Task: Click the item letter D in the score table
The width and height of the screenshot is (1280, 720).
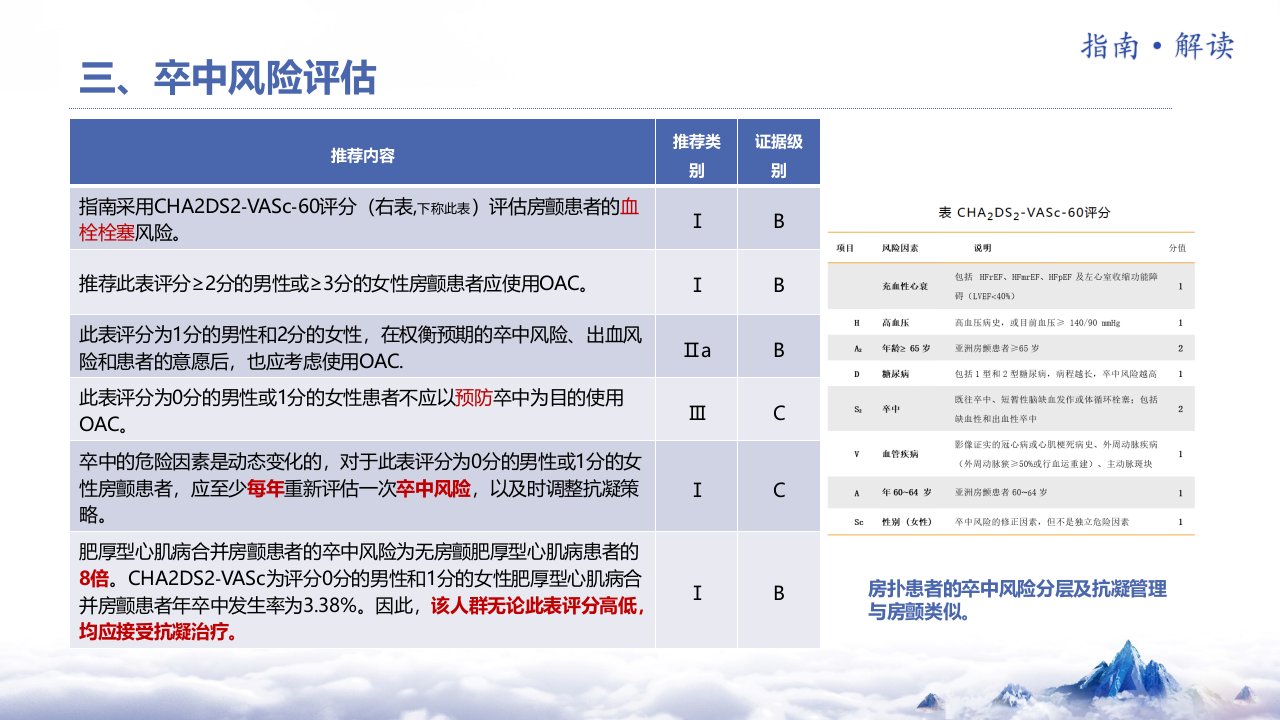Action: (857, 374)
